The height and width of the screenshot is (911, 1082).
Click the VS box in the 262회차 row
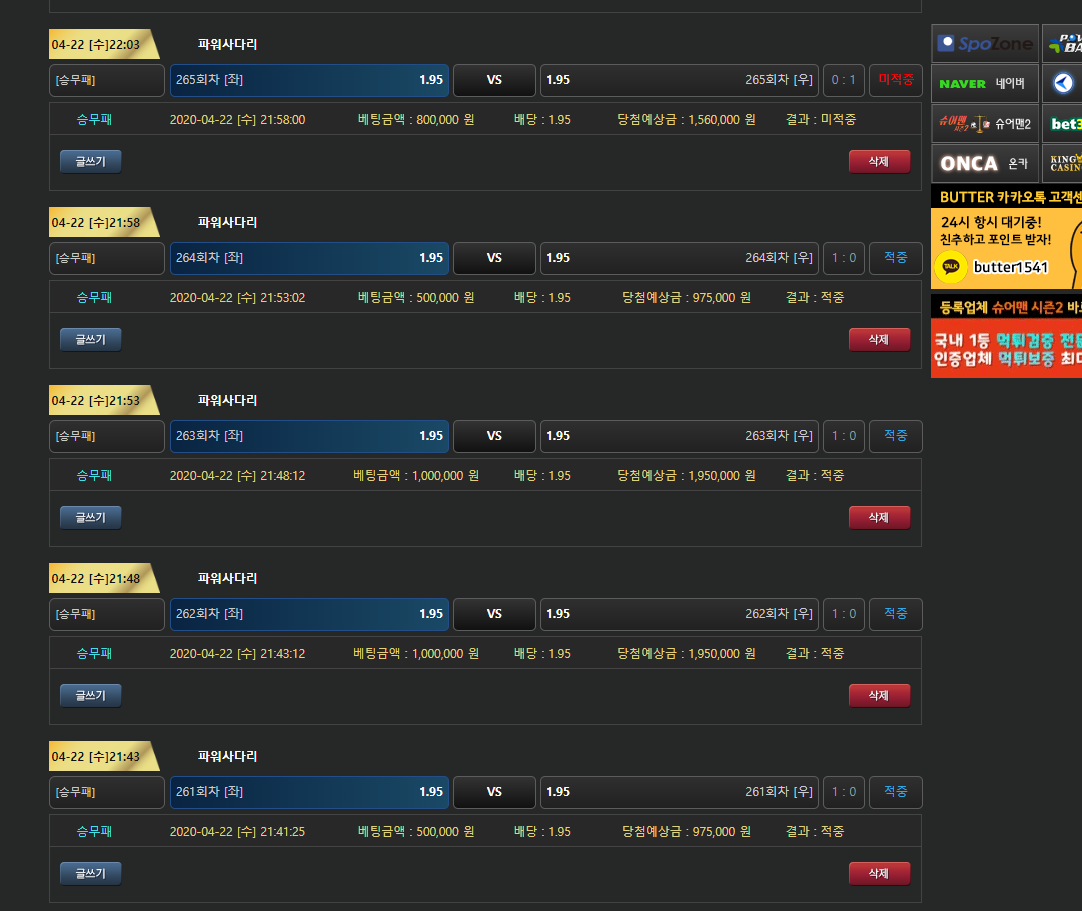[494, 614]
